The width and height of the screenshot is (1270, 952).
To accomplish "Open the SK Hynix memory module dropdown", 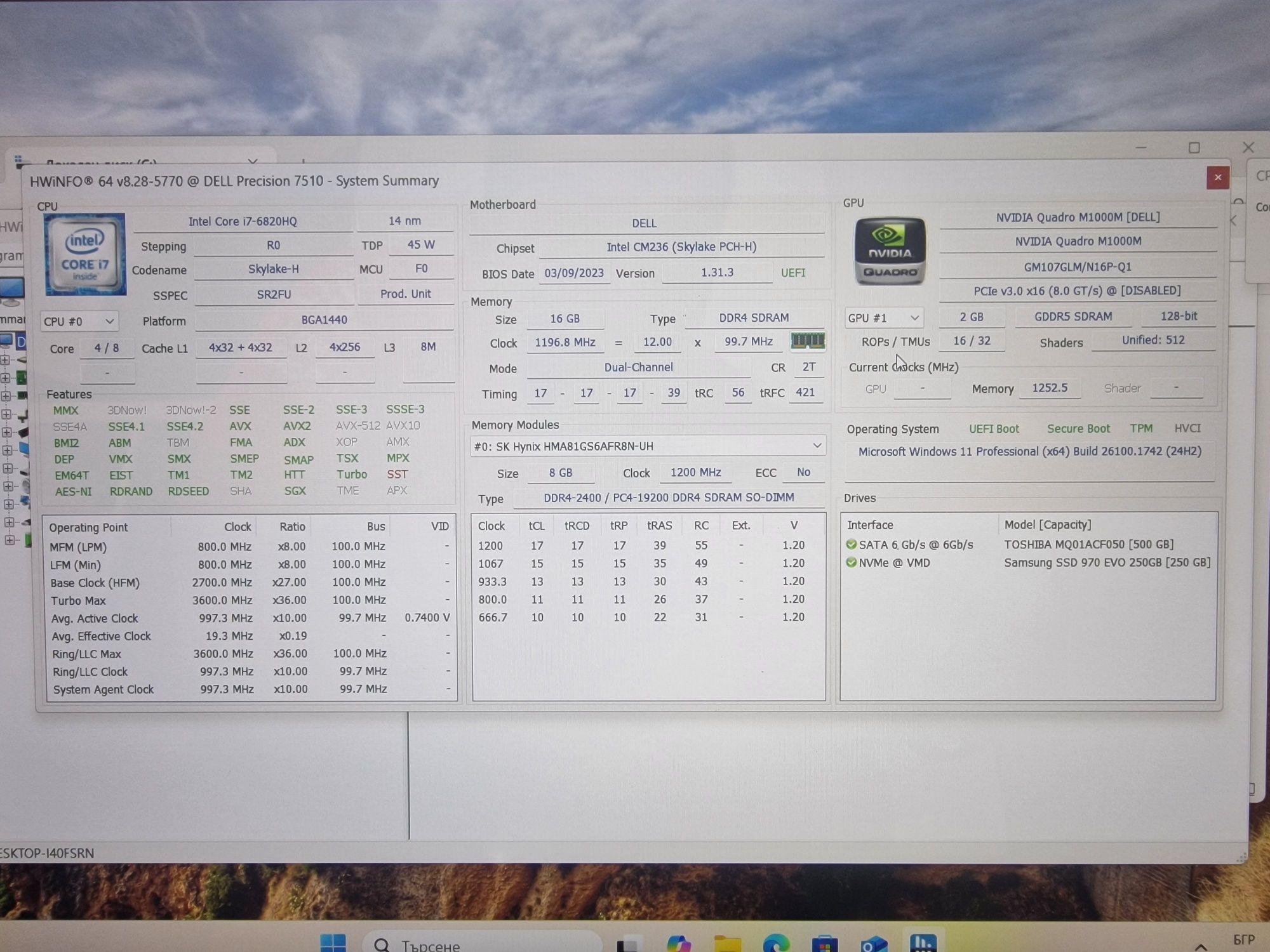I will [648, 446].
